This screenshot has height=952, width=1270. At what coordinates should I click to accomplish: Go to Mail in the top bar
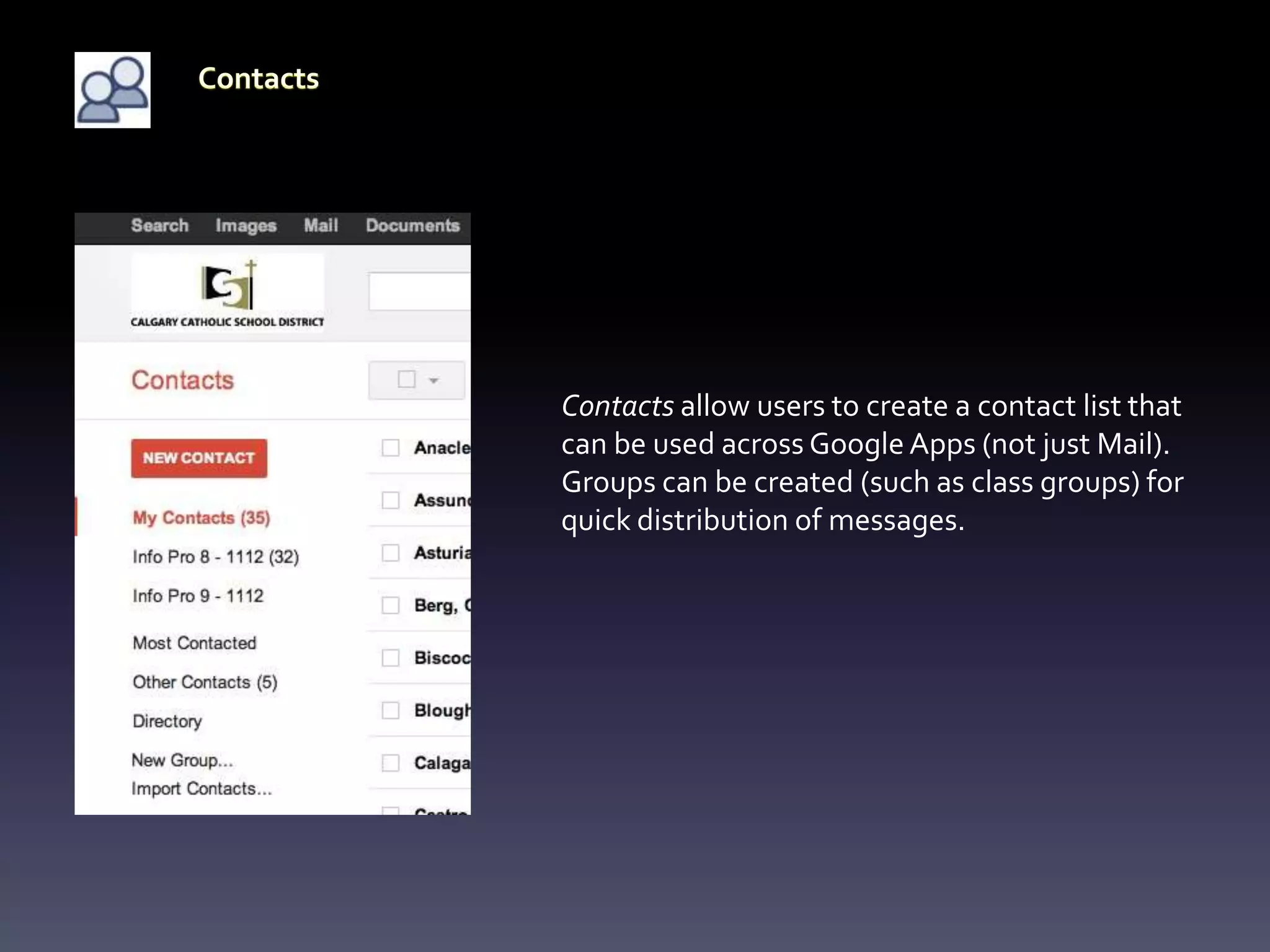pos(321,226)
